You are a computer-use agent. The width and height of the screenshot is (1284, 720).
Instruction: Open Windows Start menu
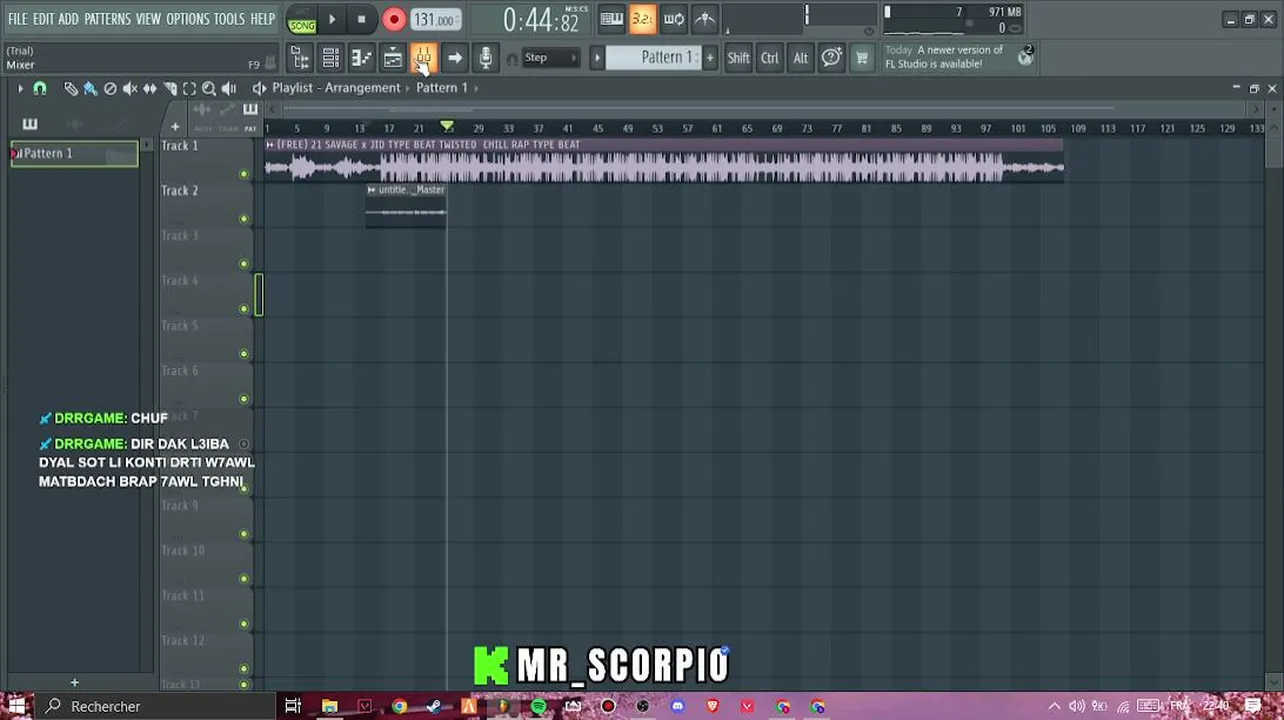coord(17,706)
